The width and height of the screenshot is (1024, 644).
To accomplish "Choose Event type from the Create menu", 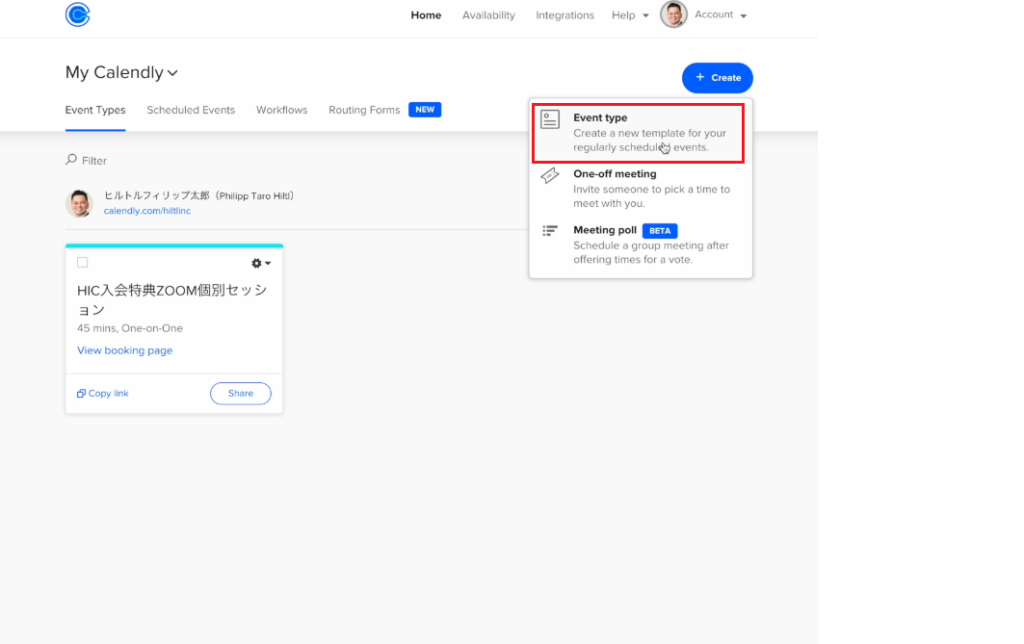I will click(x=638, y=133).
